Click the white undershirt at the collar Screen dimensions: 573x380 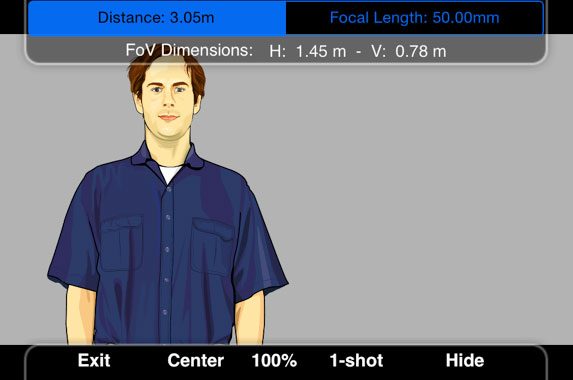tap(170, 173)
